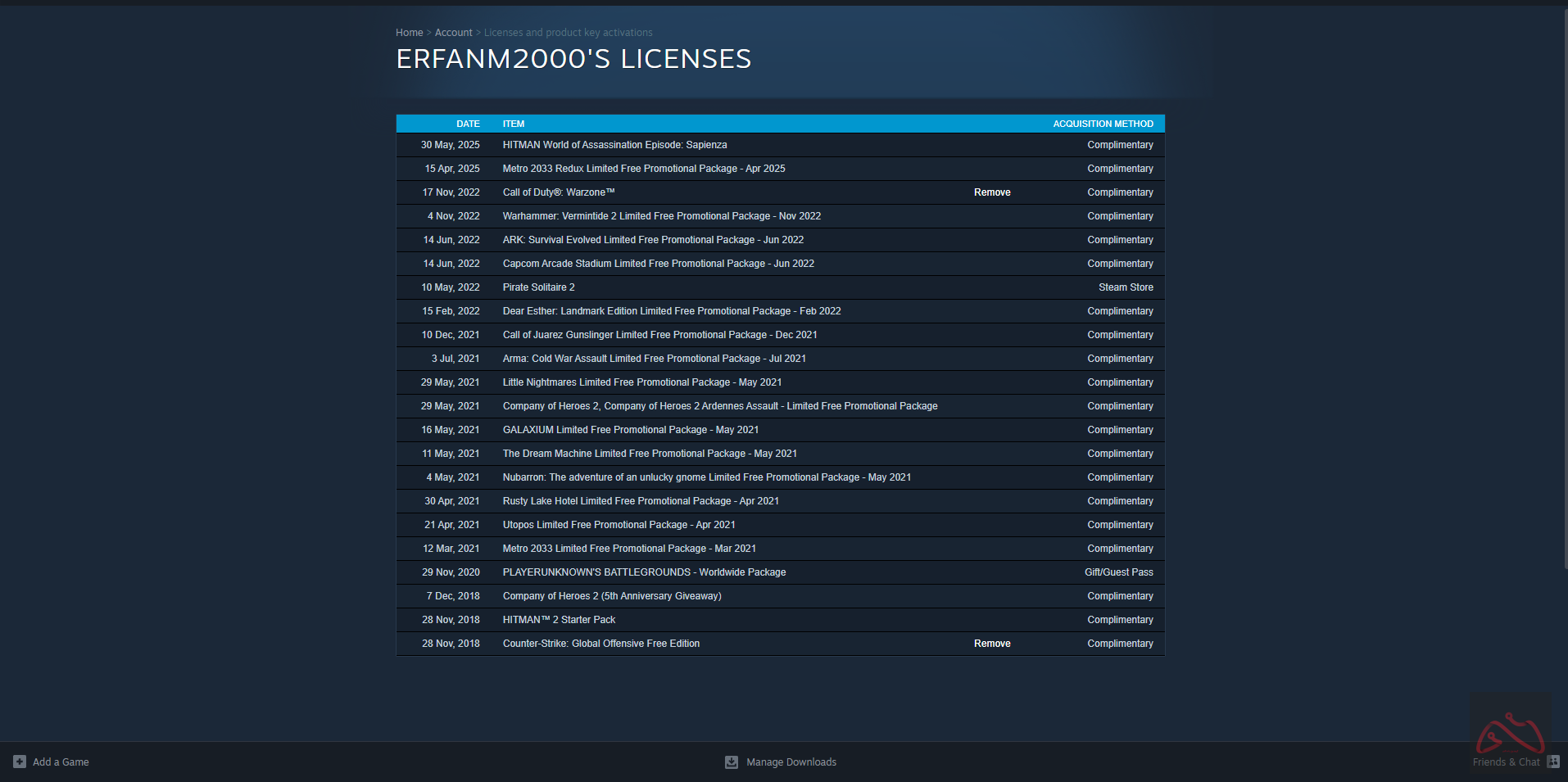Click the Add a Game plus icon
1568x782 pixels.
pyautogui.click(x=20, y=762)
